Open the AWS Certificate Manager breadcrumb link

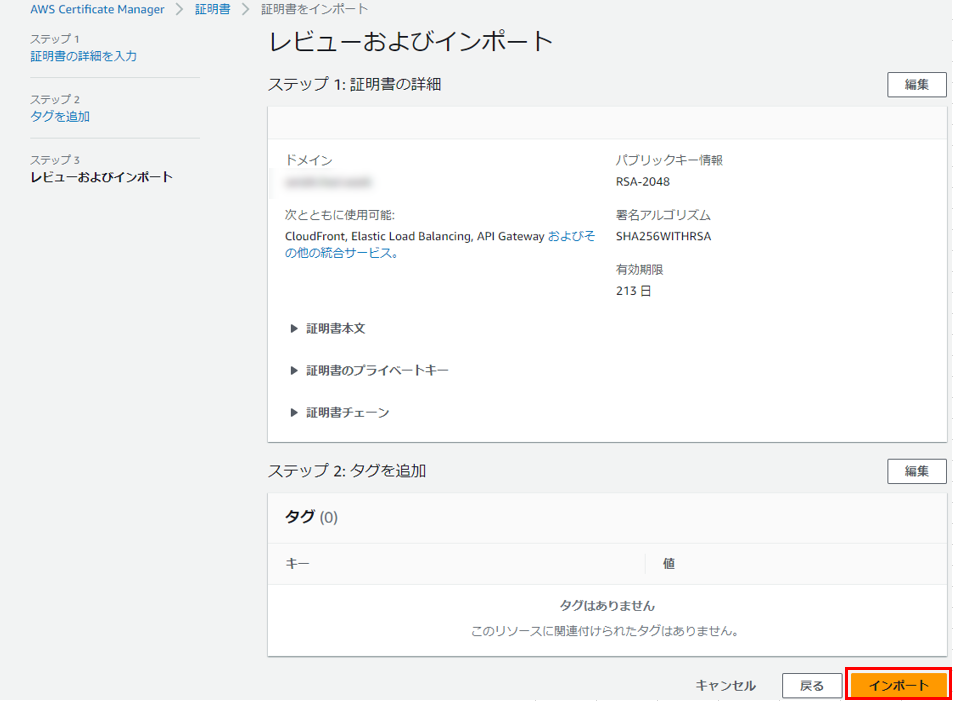coord(97,9)
